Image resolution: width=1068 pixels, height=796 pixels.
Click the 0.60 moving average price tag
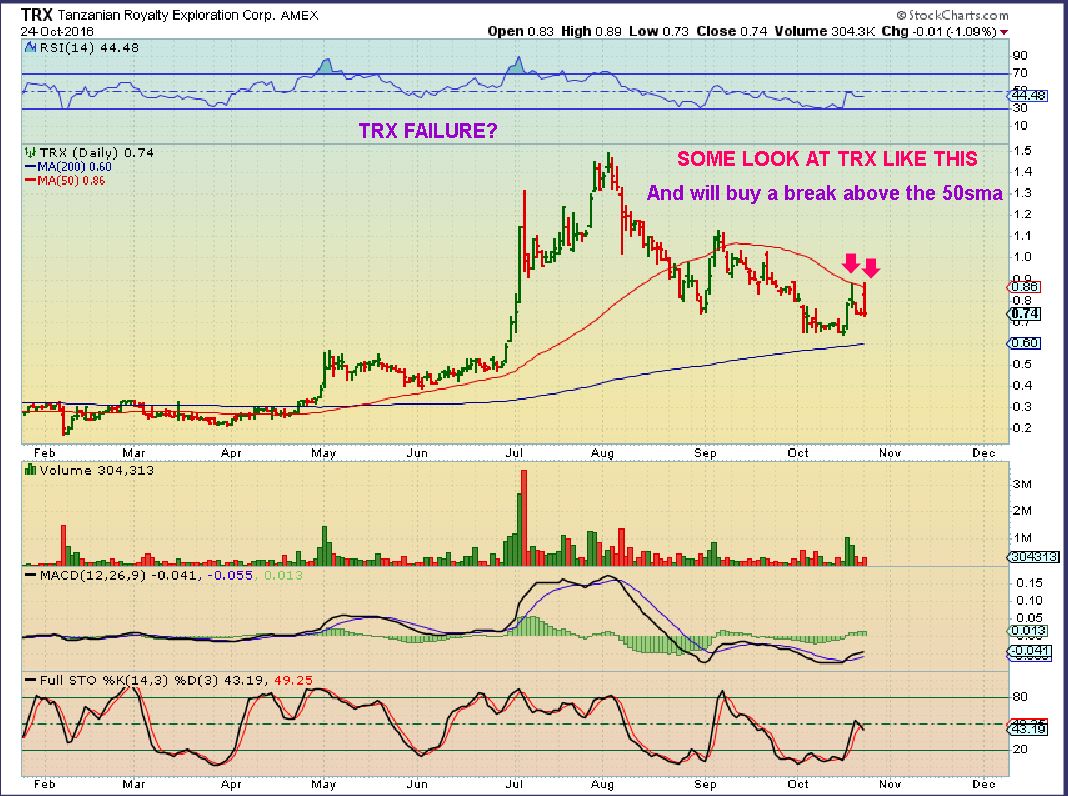pos(1024,343)
